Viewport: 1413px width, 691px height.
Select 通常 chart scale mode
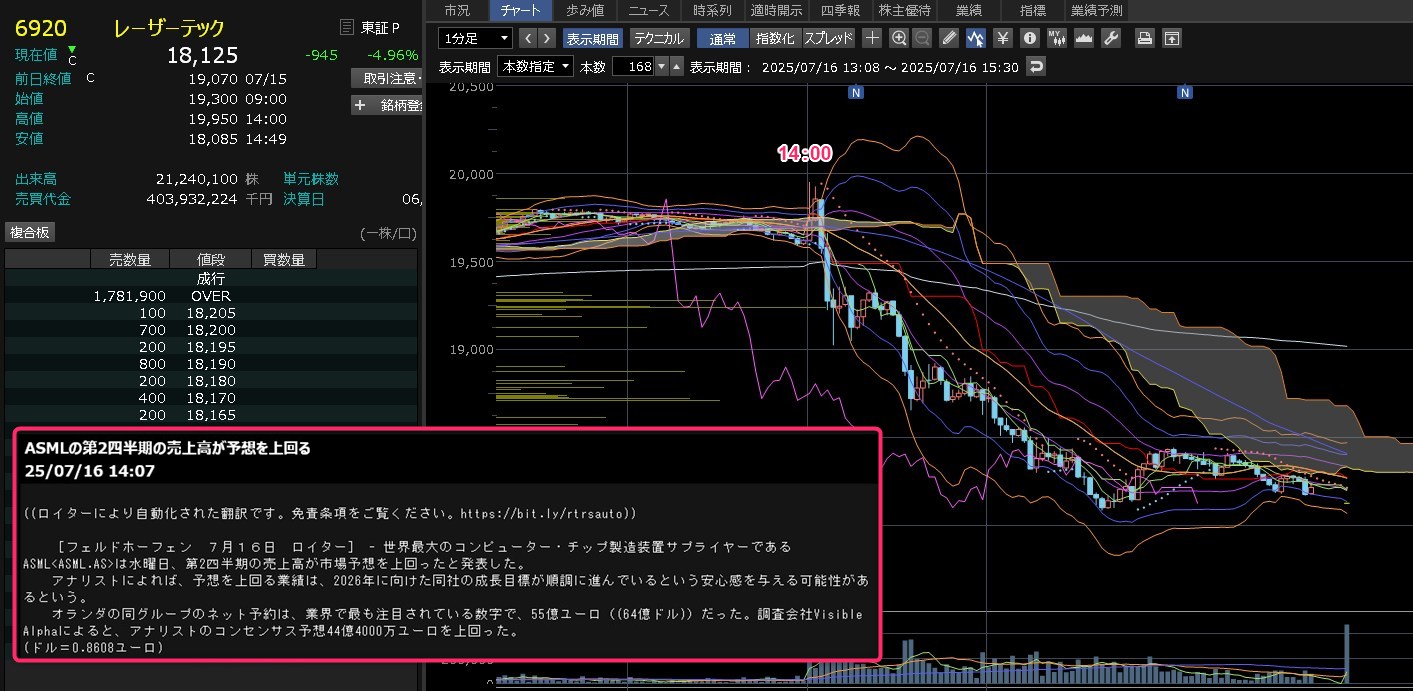[722, 38]
